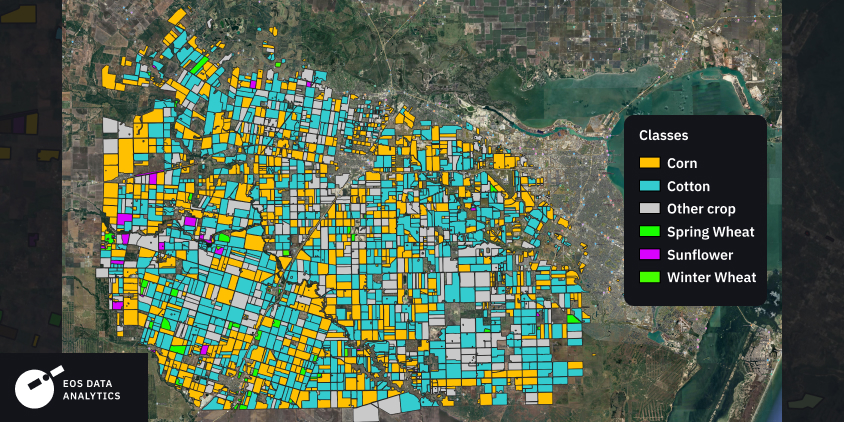Select the Cotton legend label
Viewport: 844px width, 422px height.
pyautogui.click(x=688, y=186)
